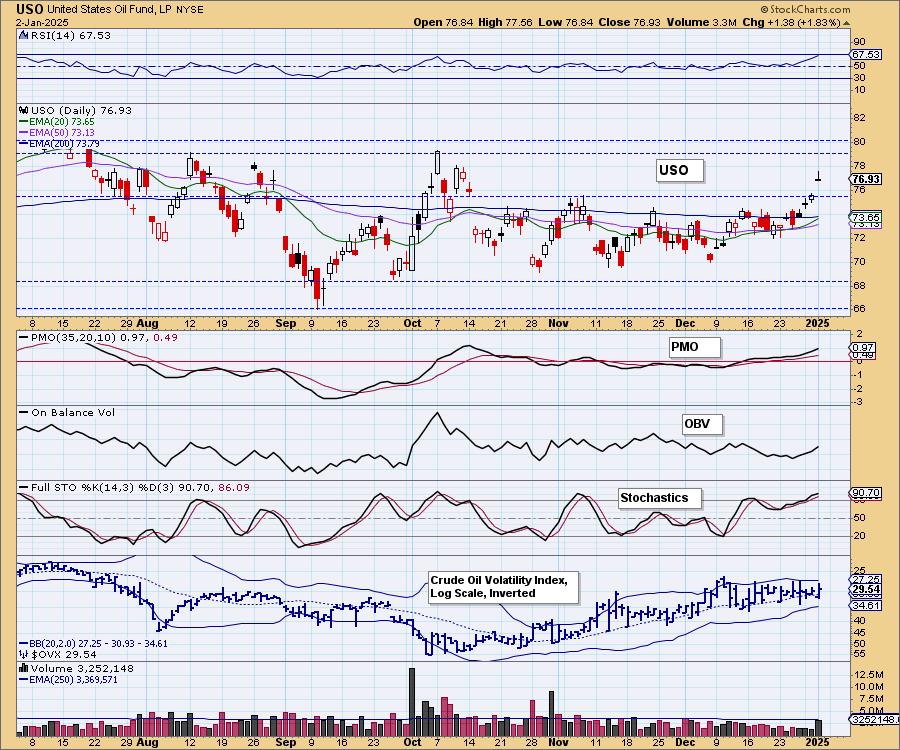
Task: Click the 'PMO(35,20,10) 0.97, 0.49' label
Action: (x=104, y=337)
